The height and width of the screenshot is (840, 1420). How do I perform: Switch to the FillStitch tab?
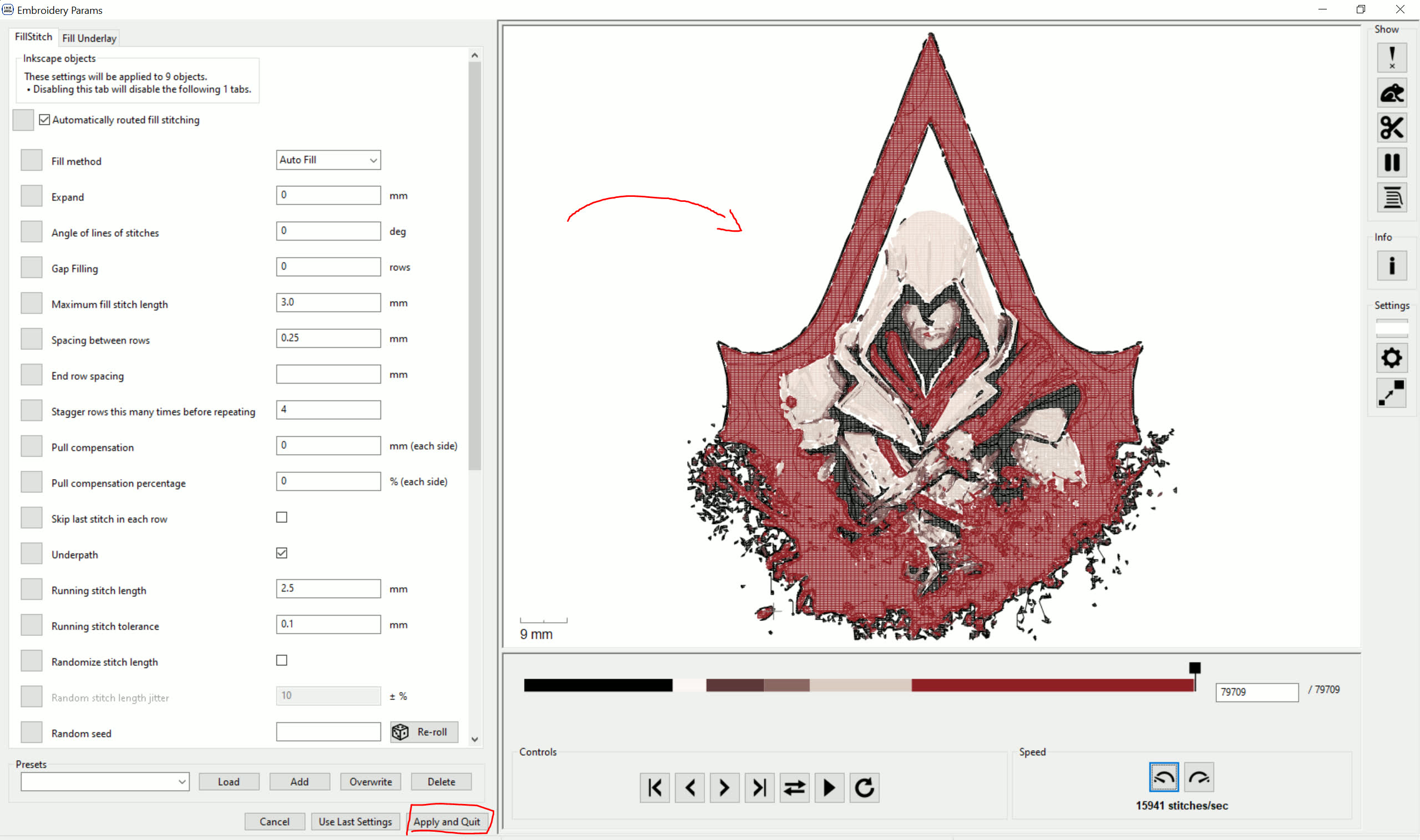coord(33,37)
